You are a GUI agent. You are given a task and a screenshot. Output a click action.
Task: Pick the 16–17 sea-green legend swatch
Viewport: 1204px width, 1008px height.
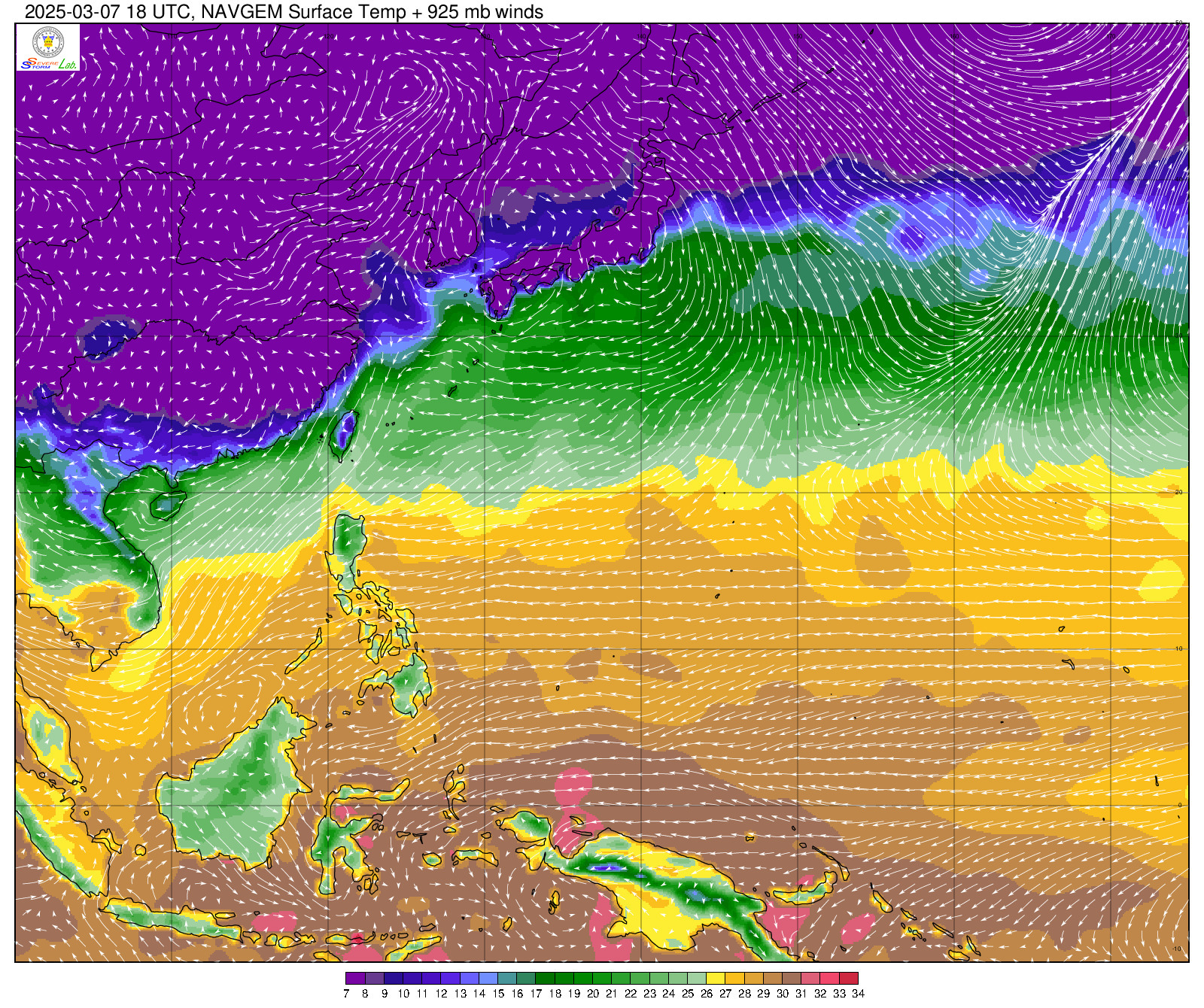point(526,979)
